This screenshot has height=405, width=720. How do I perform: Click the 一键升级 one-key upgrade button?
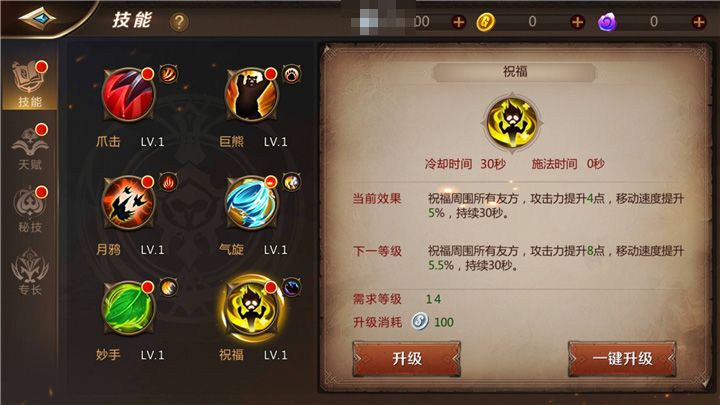tap(622, 359)
